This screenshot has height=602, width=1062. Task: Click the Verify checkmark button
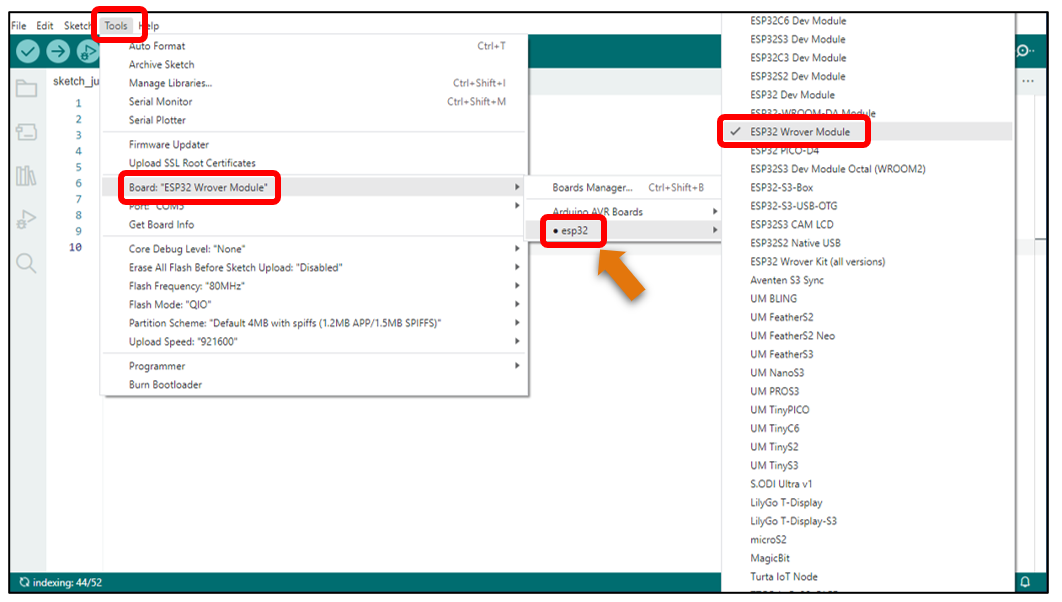[x=28, y=51]
